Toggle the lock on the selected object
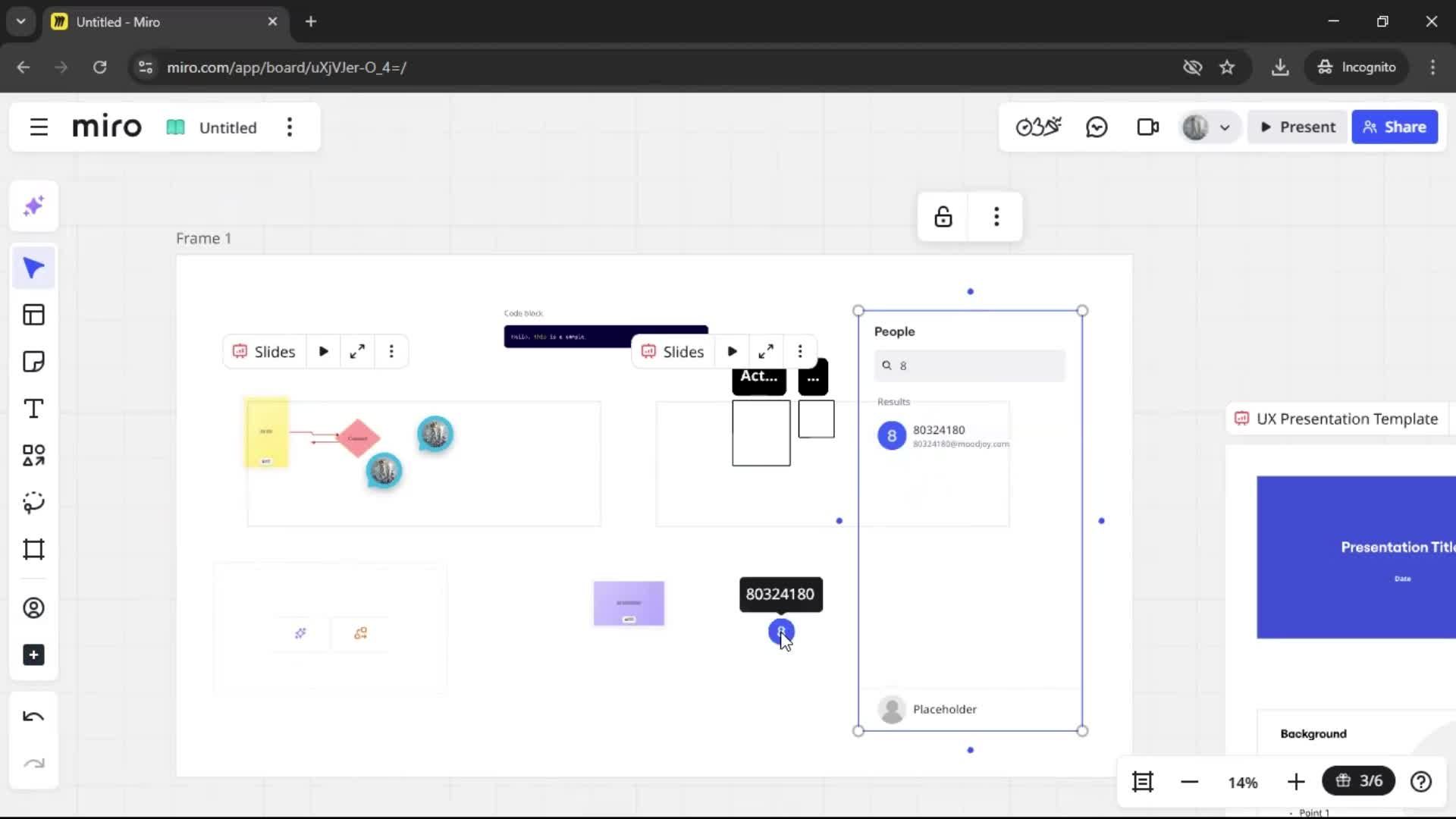 click(x=943, y=217)
